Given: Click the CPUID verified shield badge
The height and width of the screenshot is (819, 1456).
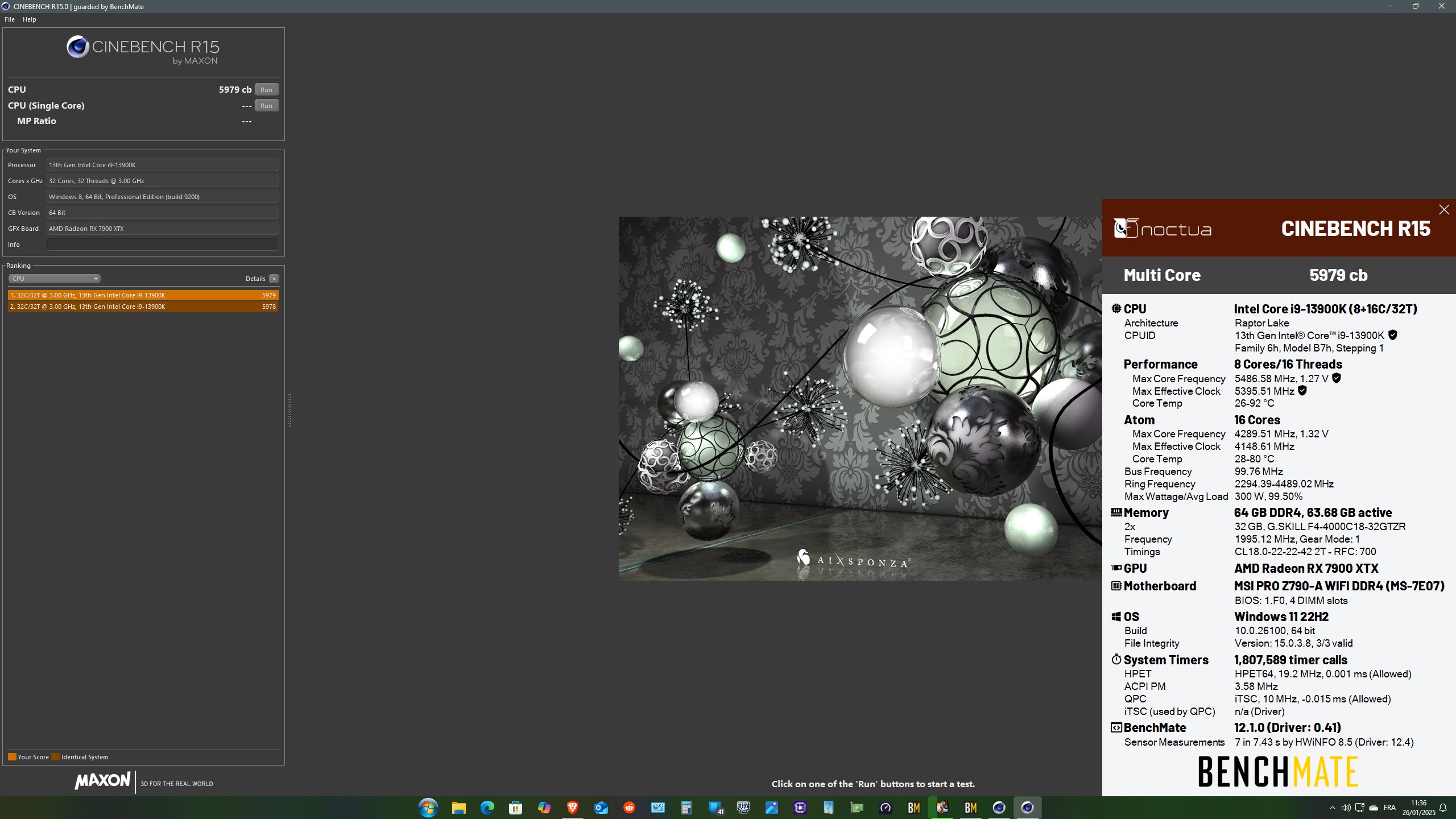Looking at the screenshot, I should click(x=1393, y=336).
